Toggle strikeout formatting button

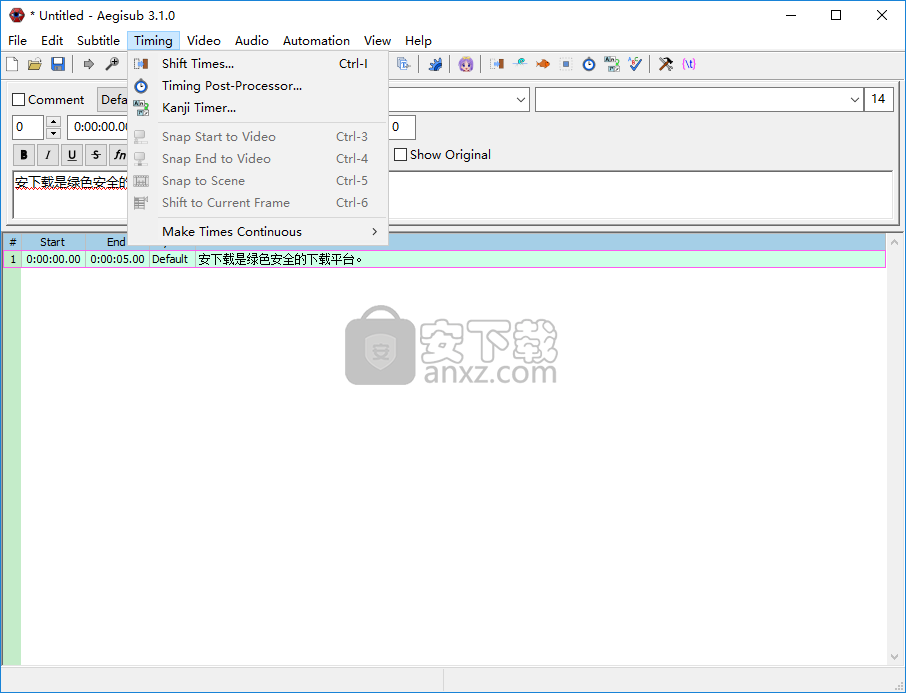(x=96, y=155)
